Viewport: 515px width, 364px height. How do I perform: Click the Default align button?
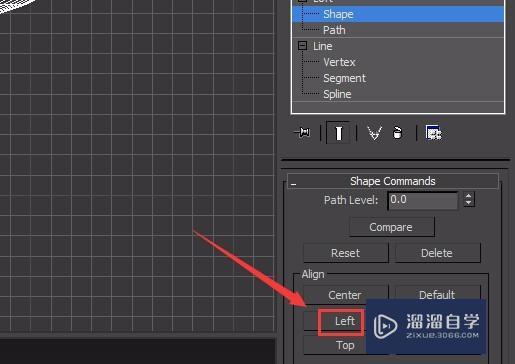coord(437,293)
